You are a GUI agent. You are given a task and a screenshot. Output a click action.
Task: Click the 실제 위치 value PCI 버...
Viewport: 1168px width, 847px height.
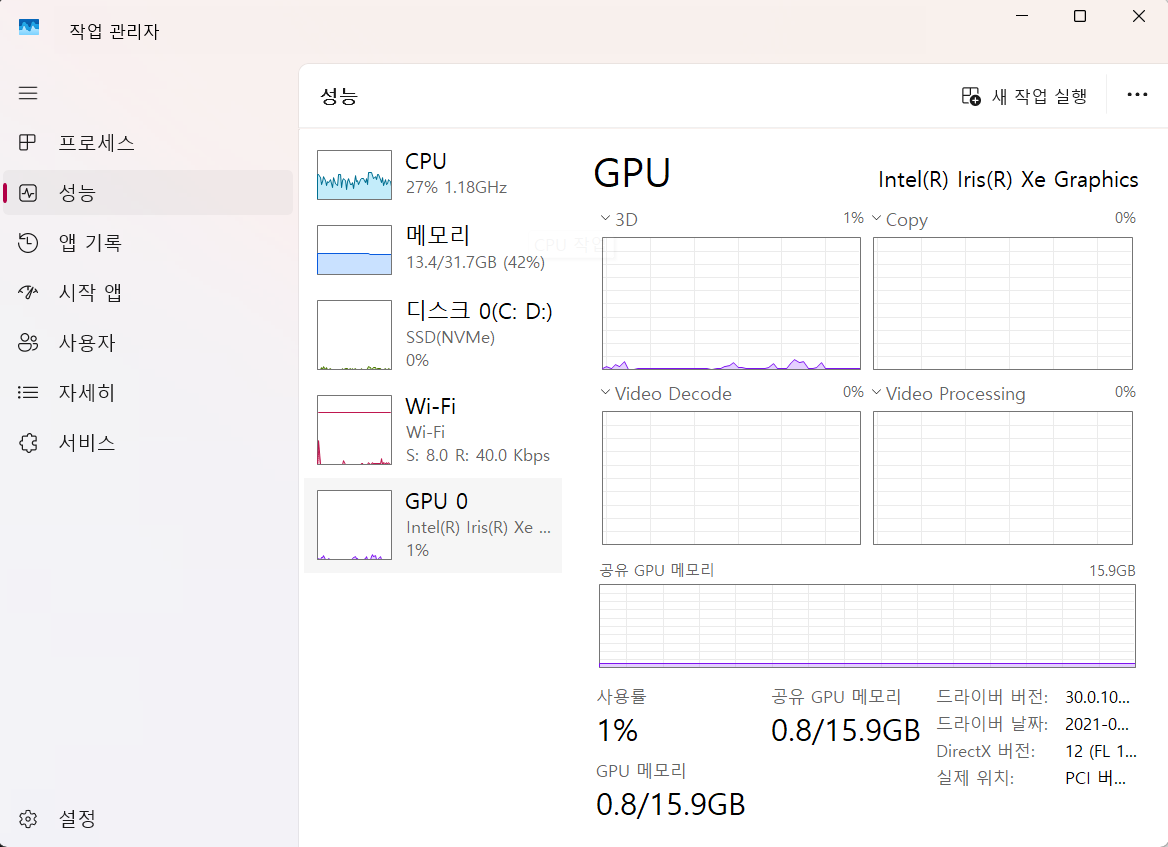point(1095,778)
